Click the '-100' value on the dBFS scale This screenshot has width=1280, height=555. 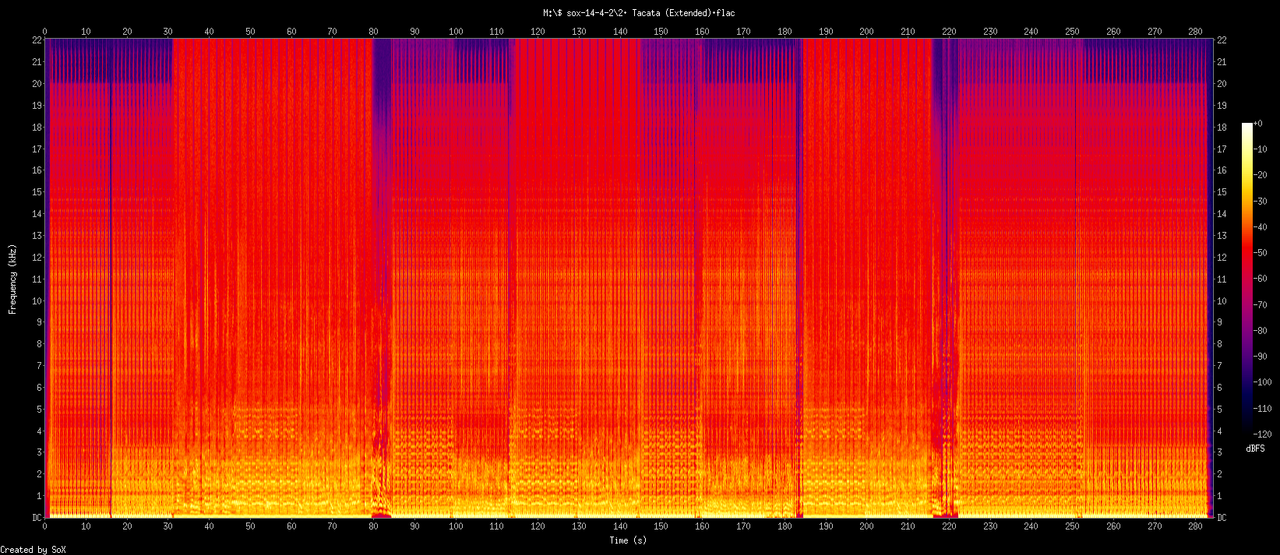tap(1263, 384)
